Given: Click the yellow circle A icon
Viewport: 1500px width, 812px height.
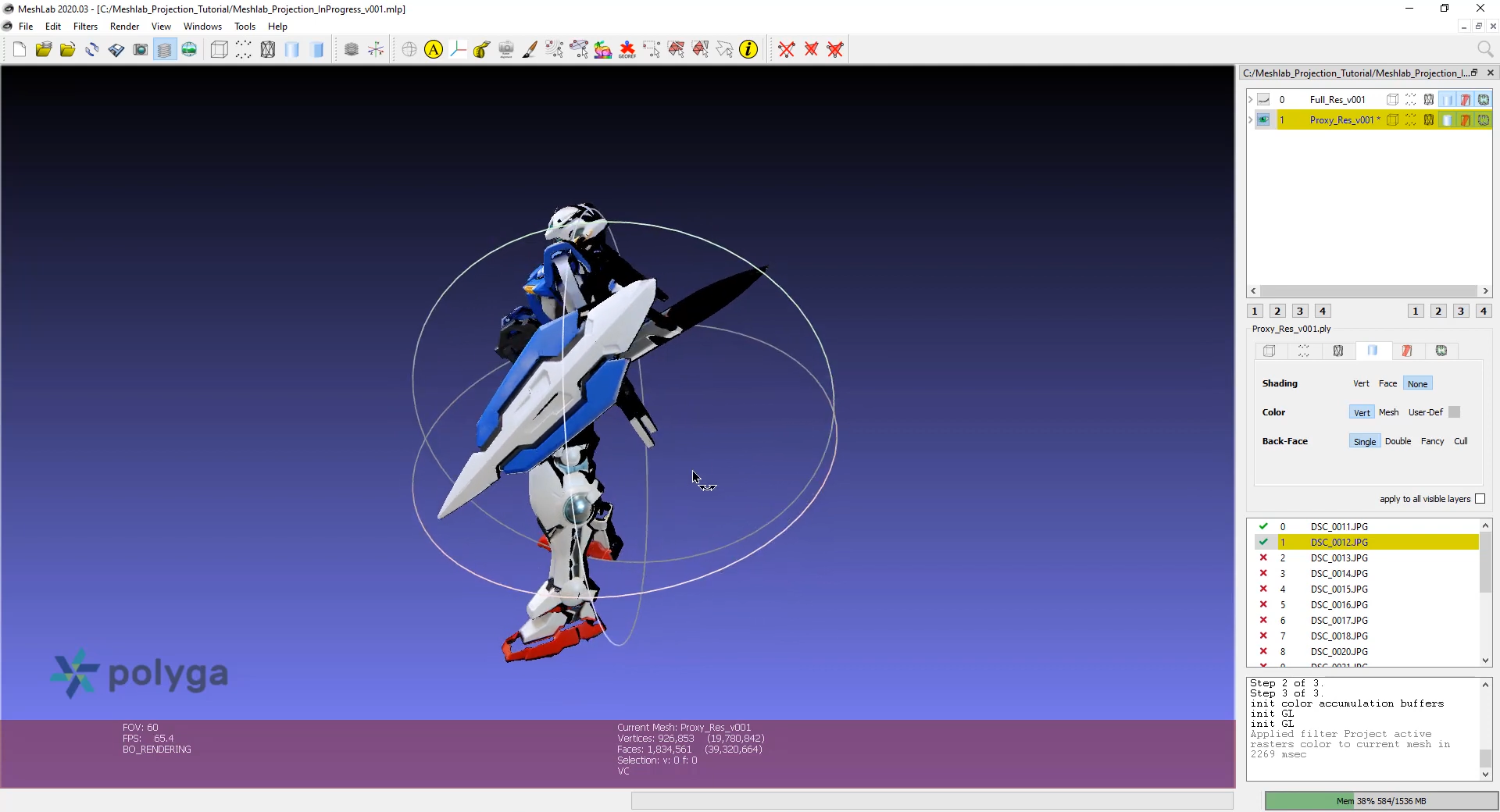Looking at the screenshot, I should (434, 50).
